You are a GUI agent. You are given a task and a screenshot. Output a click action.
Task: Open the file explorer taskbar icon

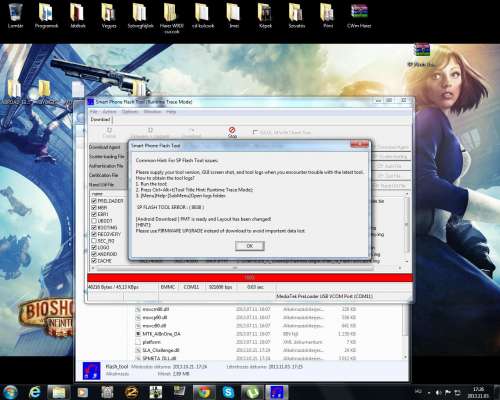pyautogui.click(x=59, y=392)
